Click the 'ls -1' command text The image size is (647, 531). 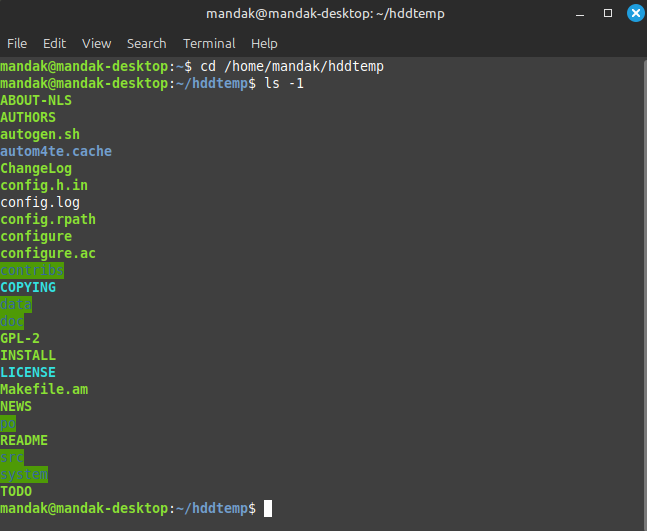(284, 83)
